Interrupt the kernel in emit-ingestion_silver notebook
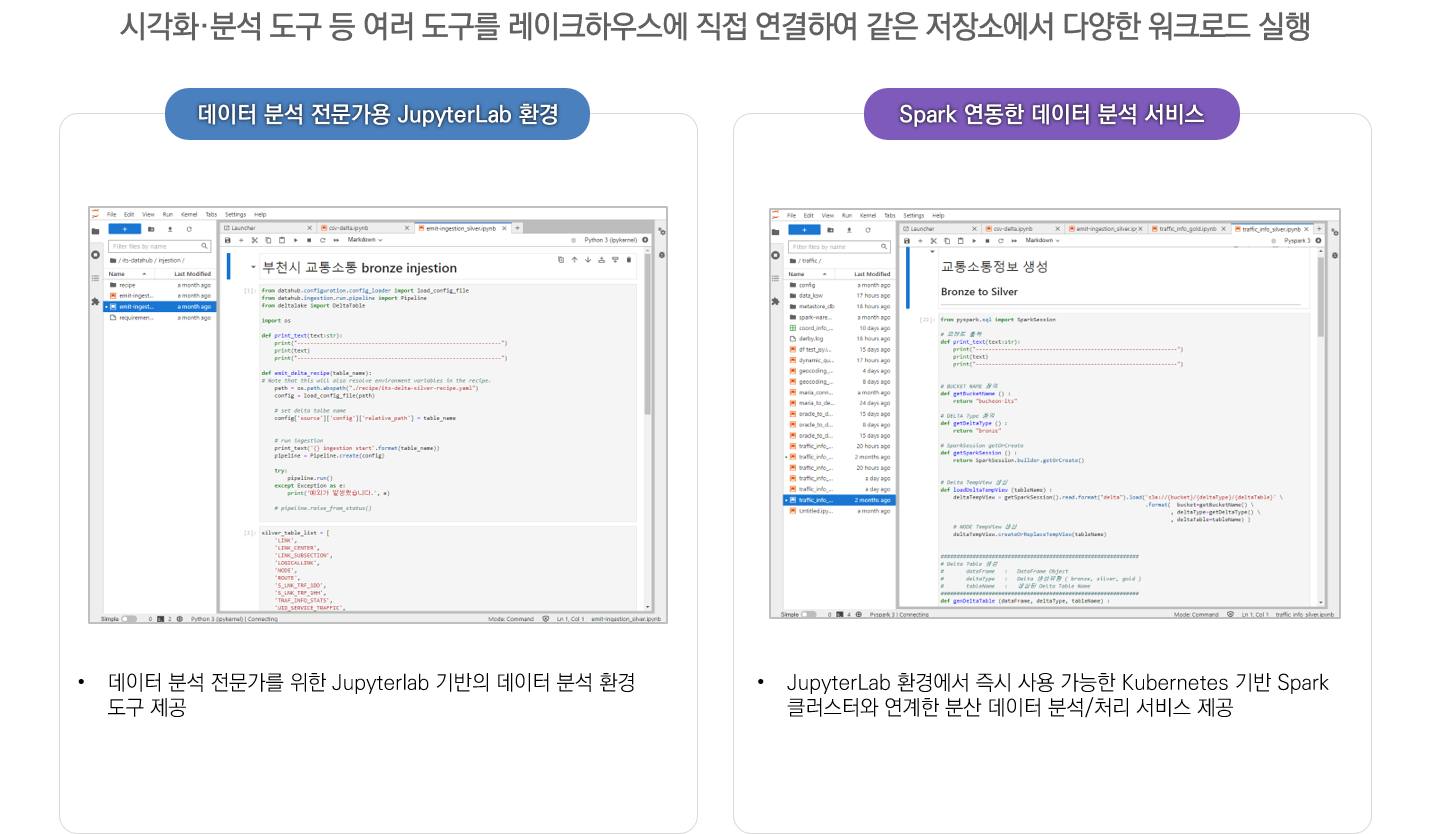The image size is (1429, 834). click(x=309, y=240)
